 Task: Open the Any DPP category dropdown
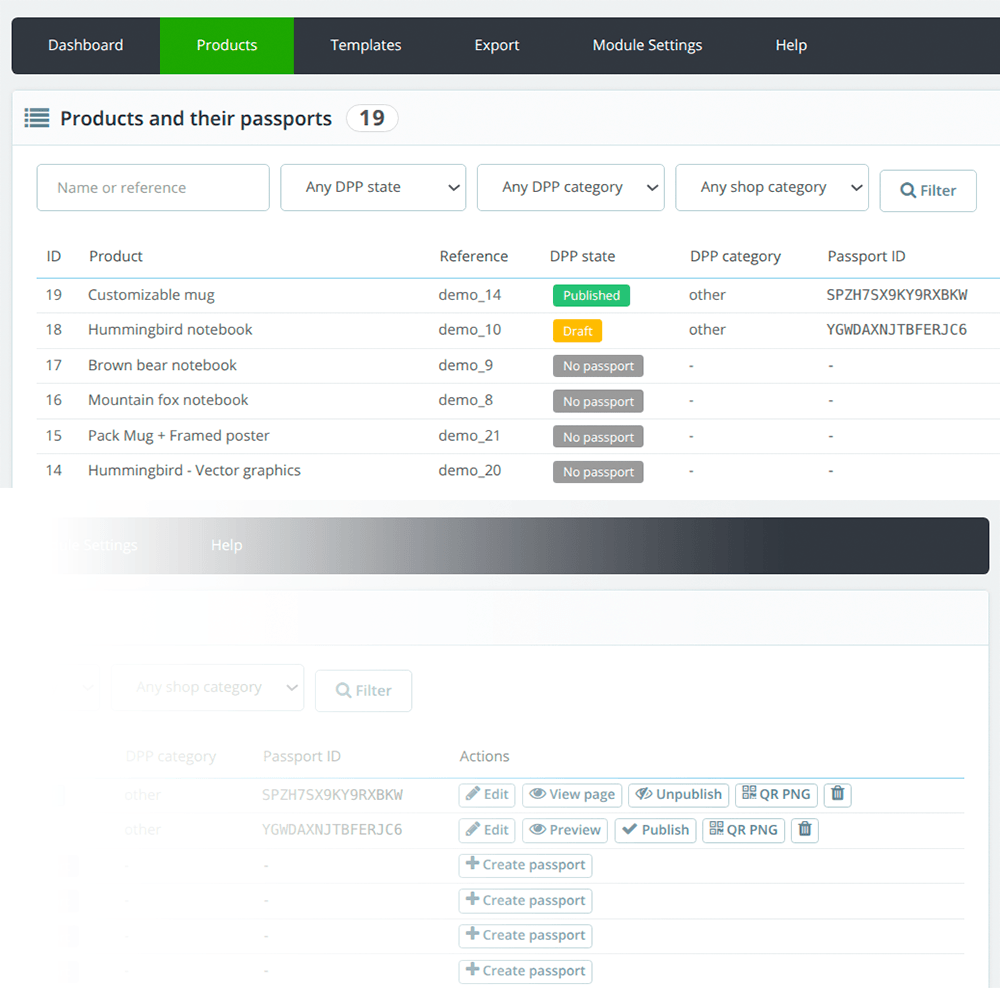571,188
